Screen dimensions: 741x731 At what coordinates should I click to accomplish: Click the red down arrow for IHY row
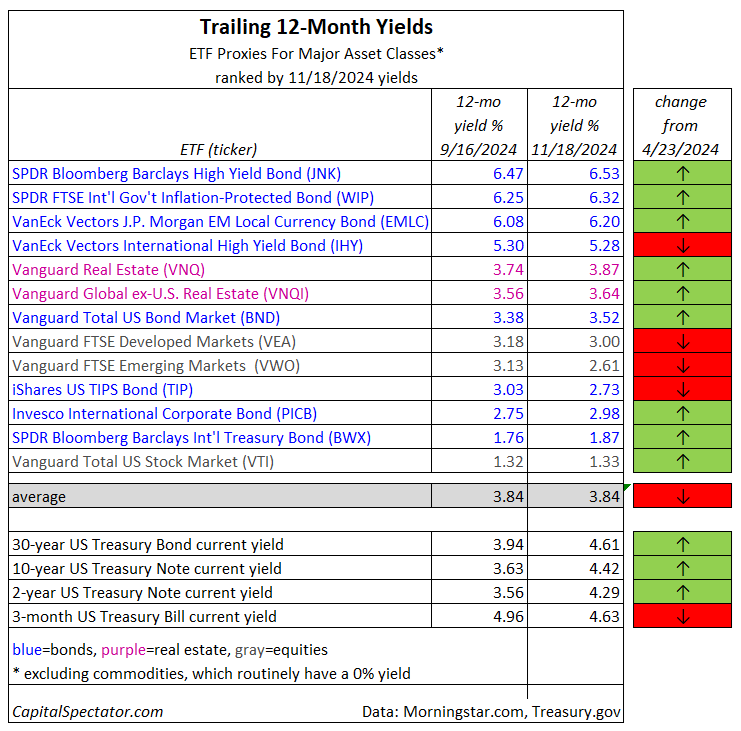click(x=683, y=246)
